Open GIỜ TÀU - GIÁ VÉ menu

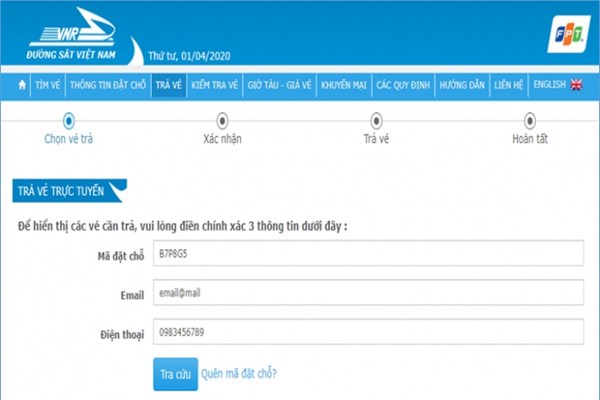tap(279, 85)
